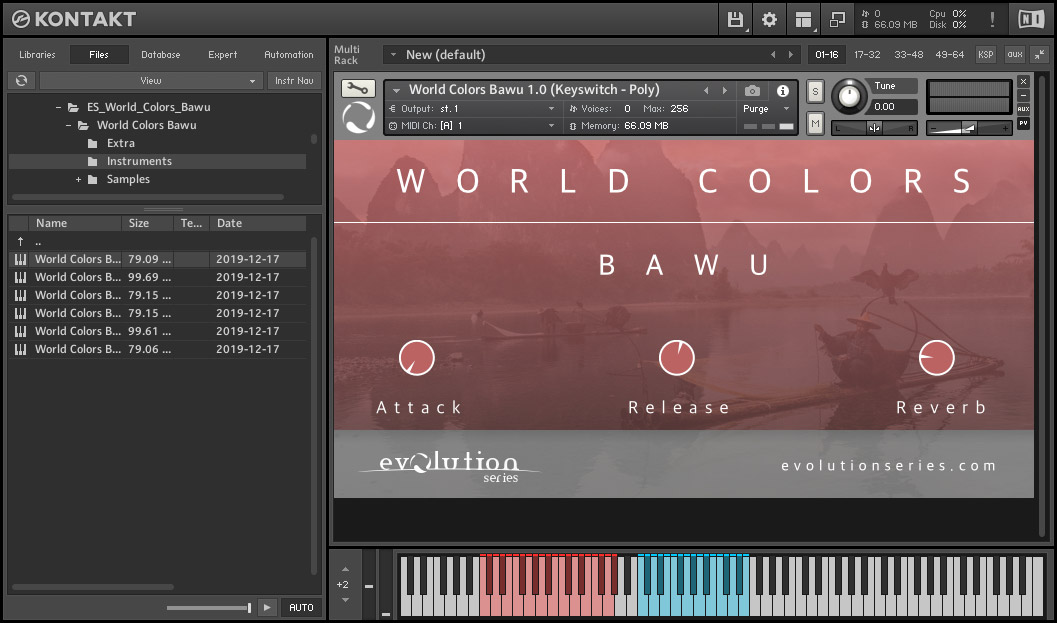Viewport: 1057px width, 623px height.
Task: Open the Purge dropdown menu
Action: pos(766,109)
